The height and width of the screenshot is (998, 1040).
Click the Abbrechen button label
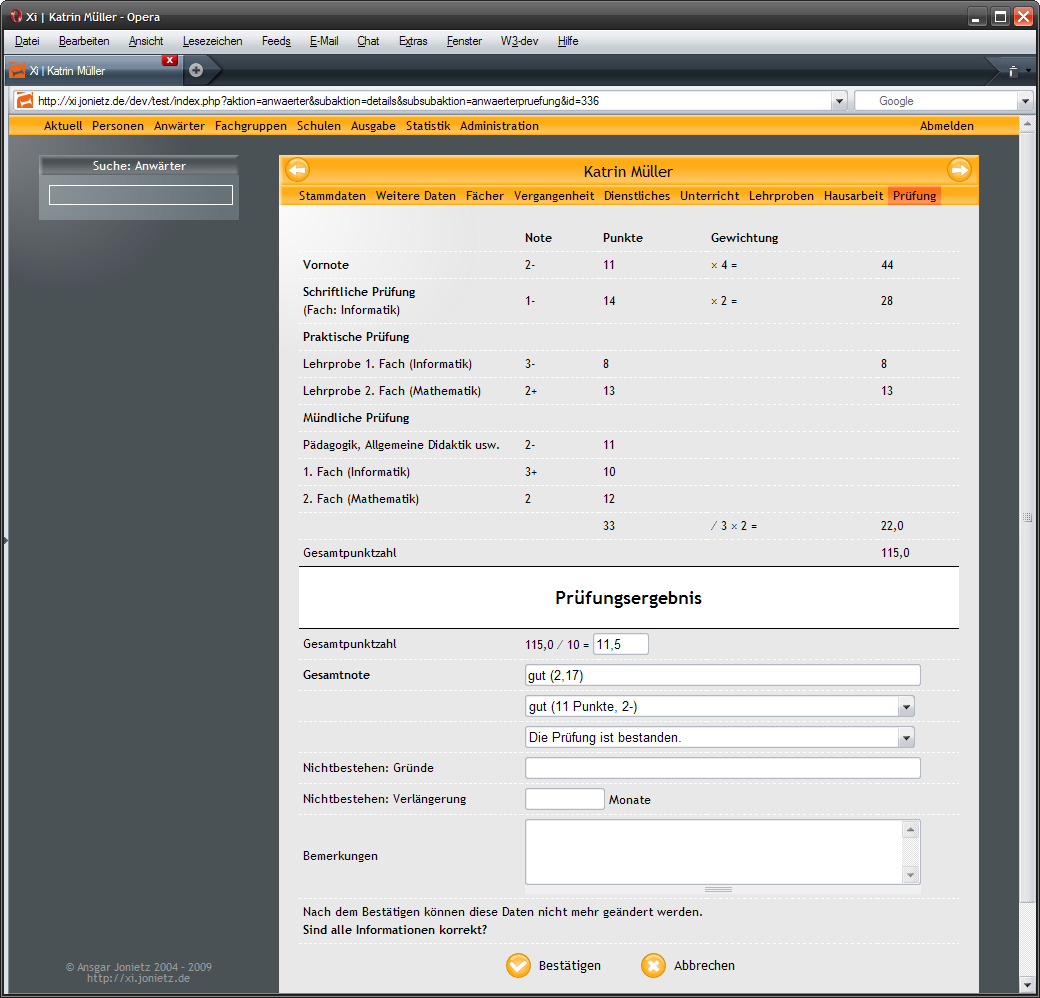704,966
